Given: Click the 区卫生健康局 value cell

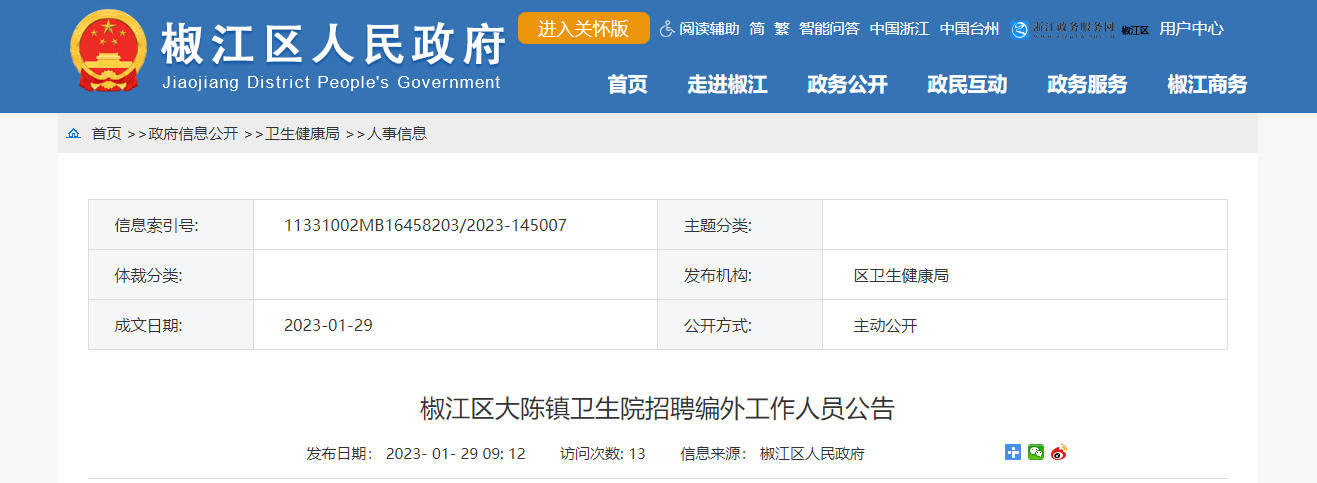Looking at the screenshot, I should (x=1025, y=275).
